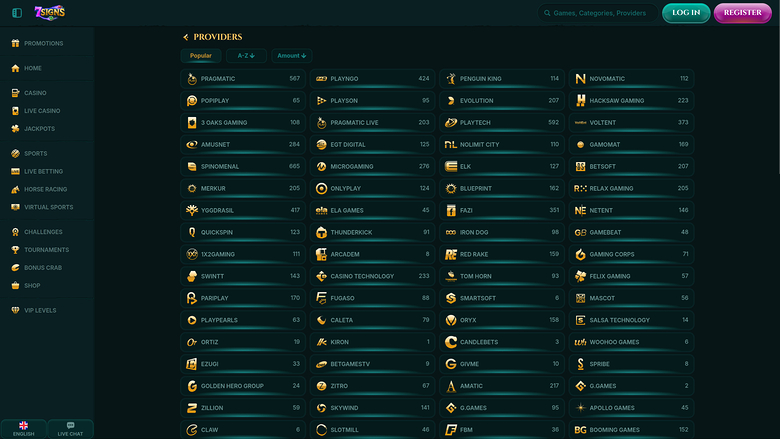Click the back arrow beside Providers
Viewport: 780px width, 439px height.
coord(185,37)
